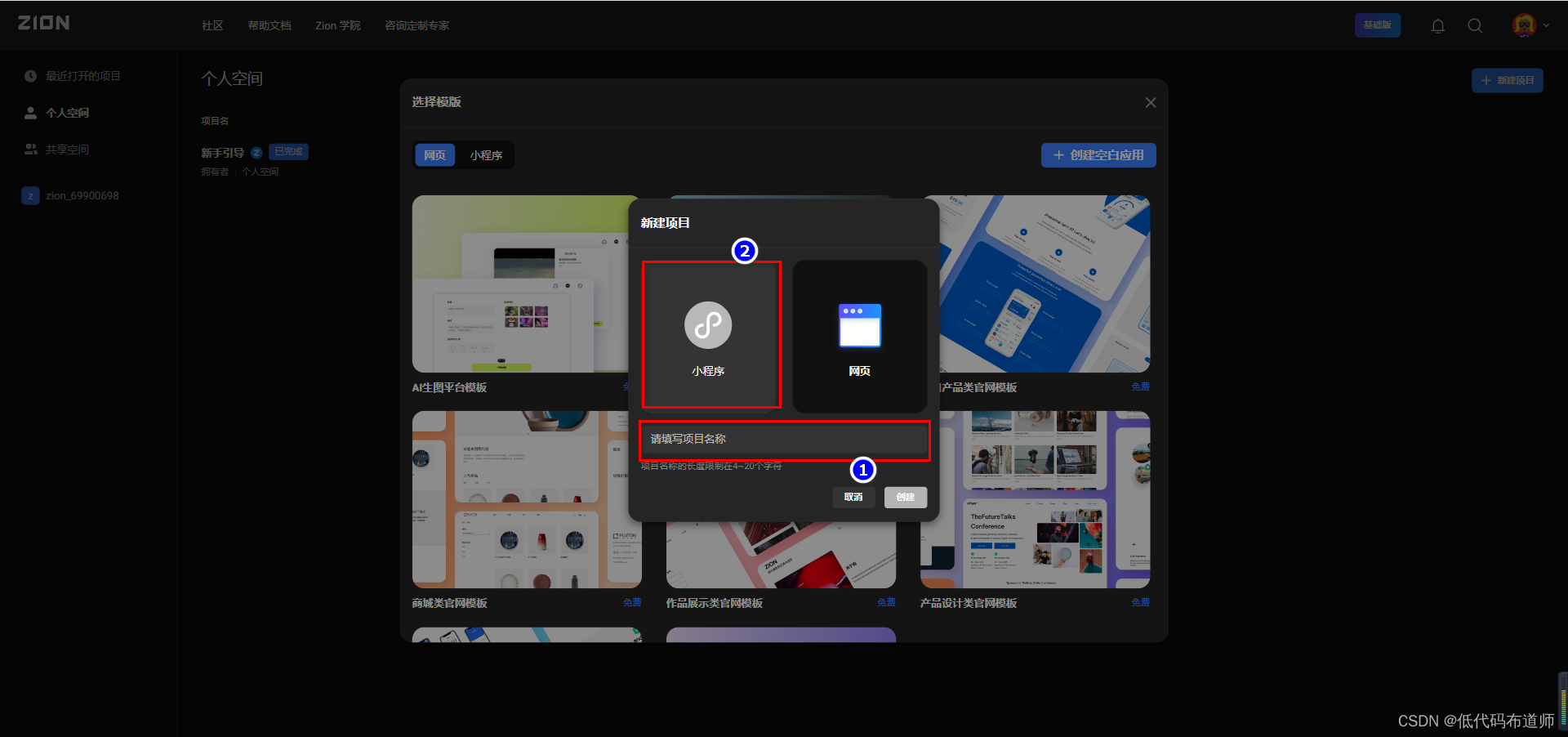
Task: Open 社区 in the top navigation
Action: pos(212,25)
